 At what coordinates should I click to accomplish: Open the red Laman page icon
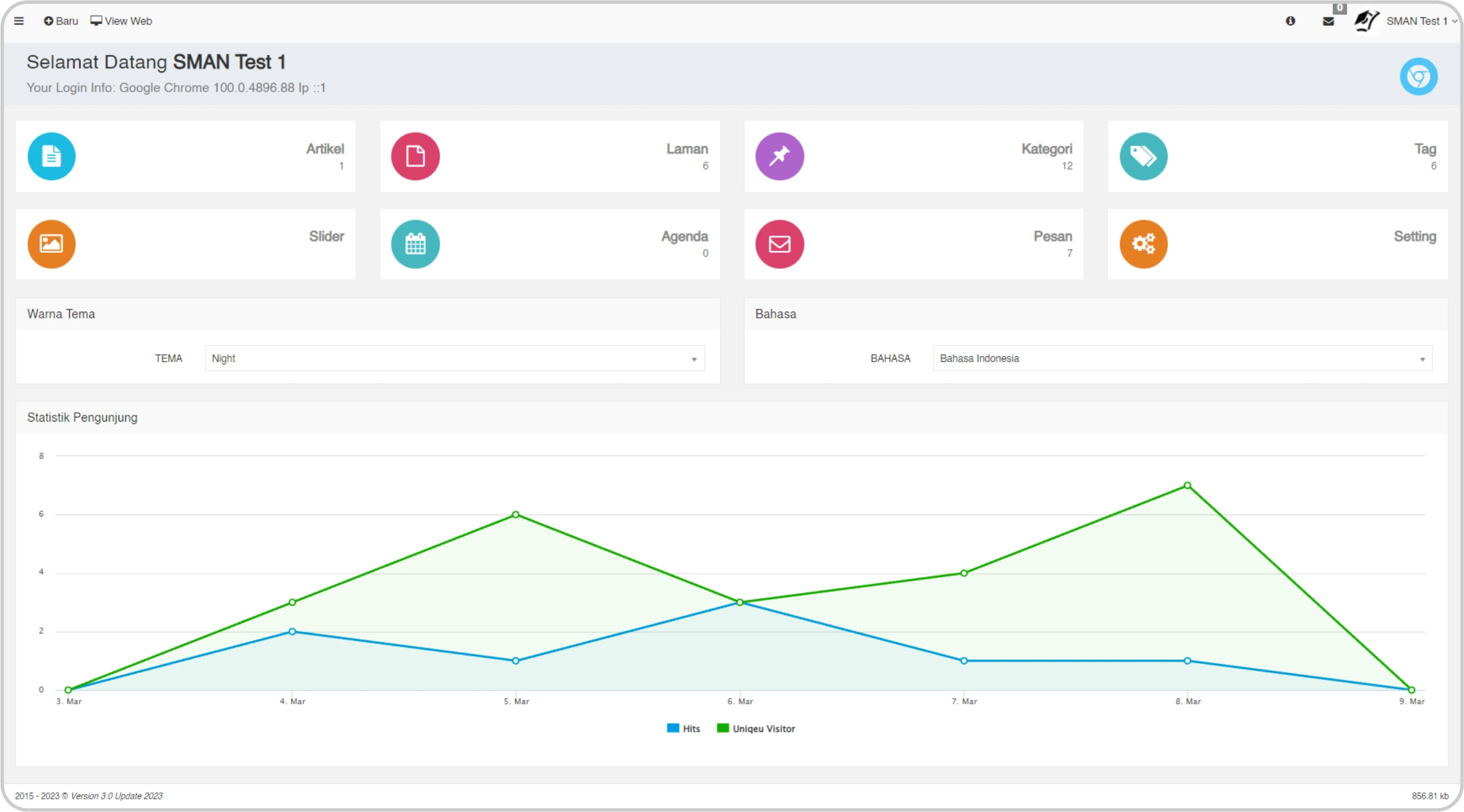[x=415, y=156]
